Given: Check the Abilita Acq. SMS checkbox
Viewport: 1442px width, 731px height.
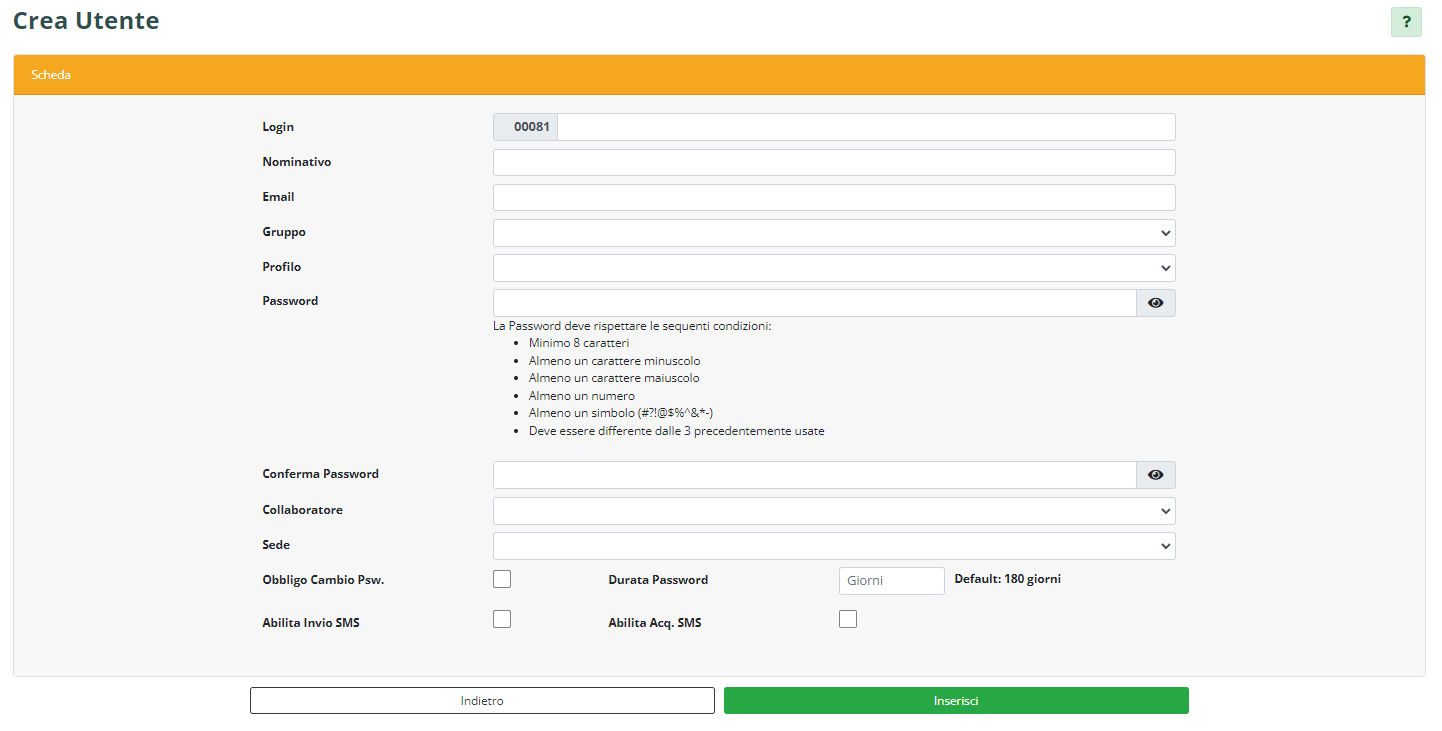Looking at the screenshot, I should 848,619.
